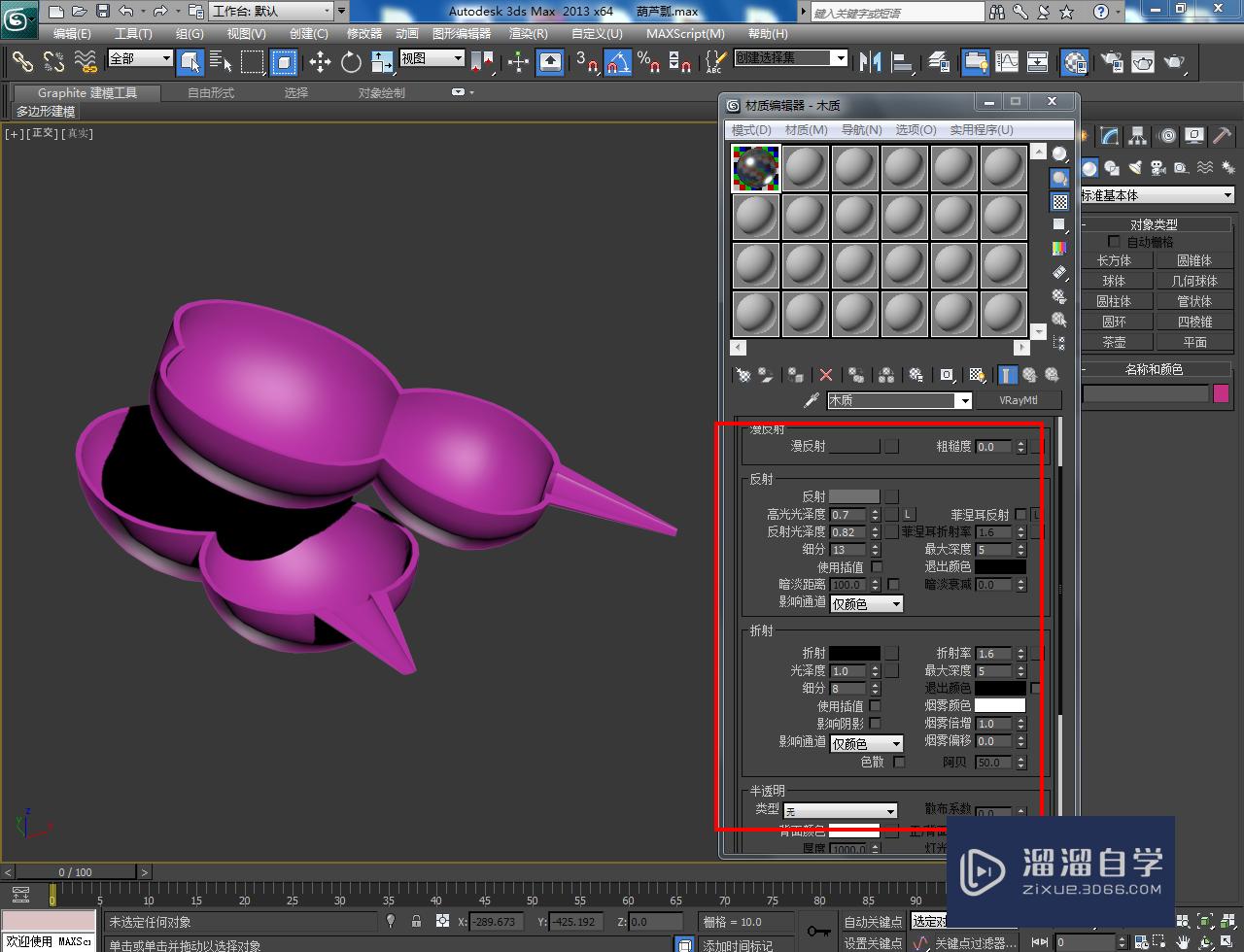Click the white 烟雾颜色 swatch
1244x952 pixels.
point(1000,705)
